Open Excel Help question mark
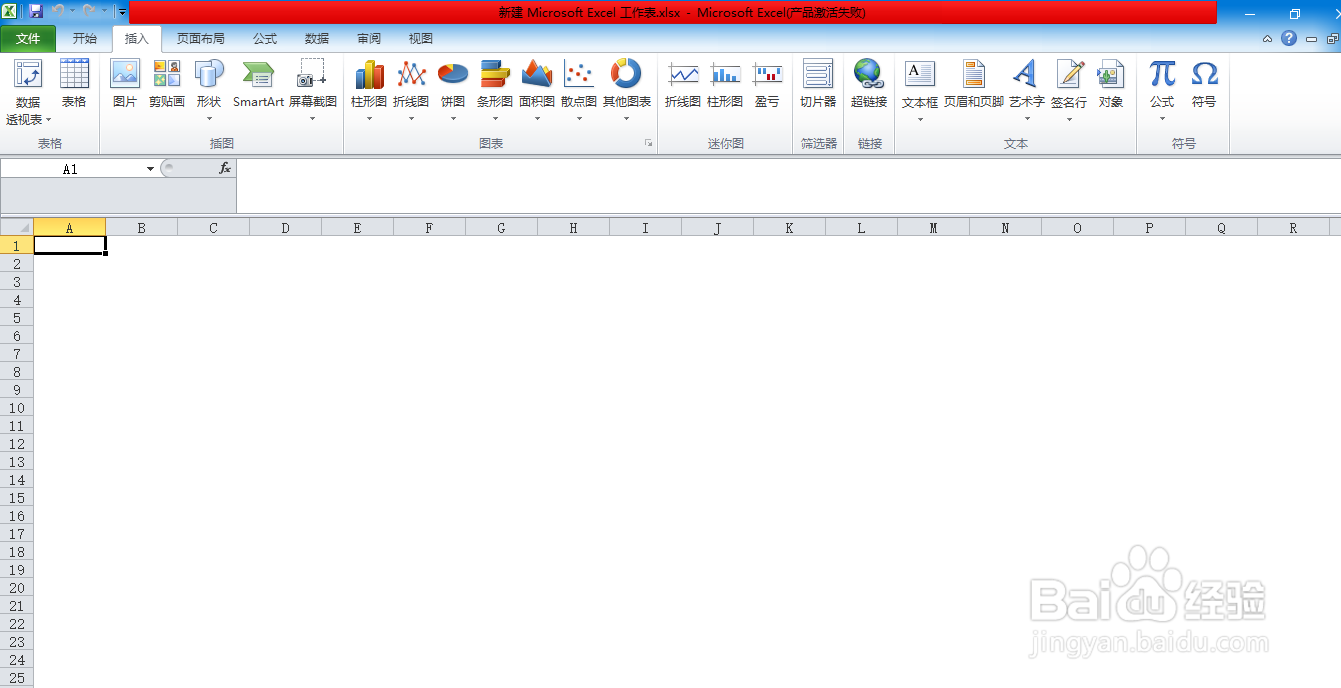This screenshot has height=688, width=1341. (x=1289, y=38)
